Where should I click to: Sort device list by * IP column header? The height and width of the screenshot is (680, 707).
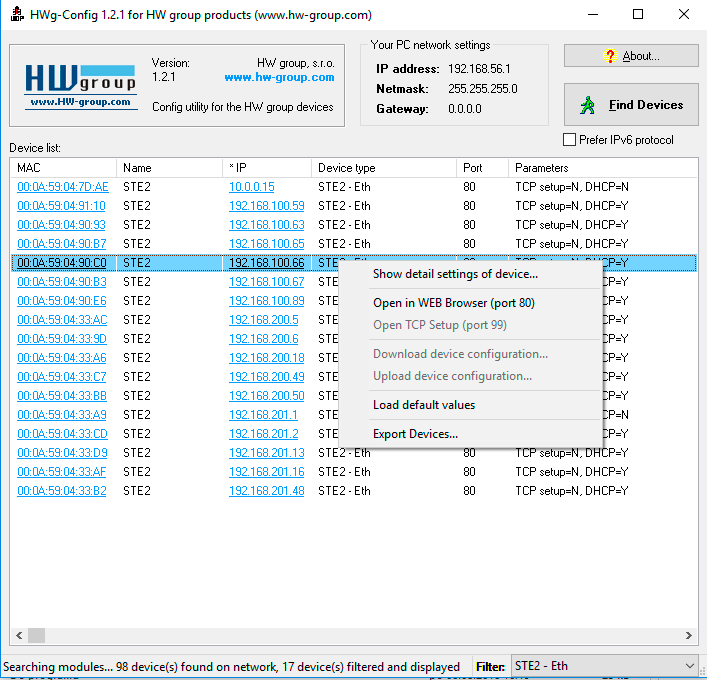[266, 168]
